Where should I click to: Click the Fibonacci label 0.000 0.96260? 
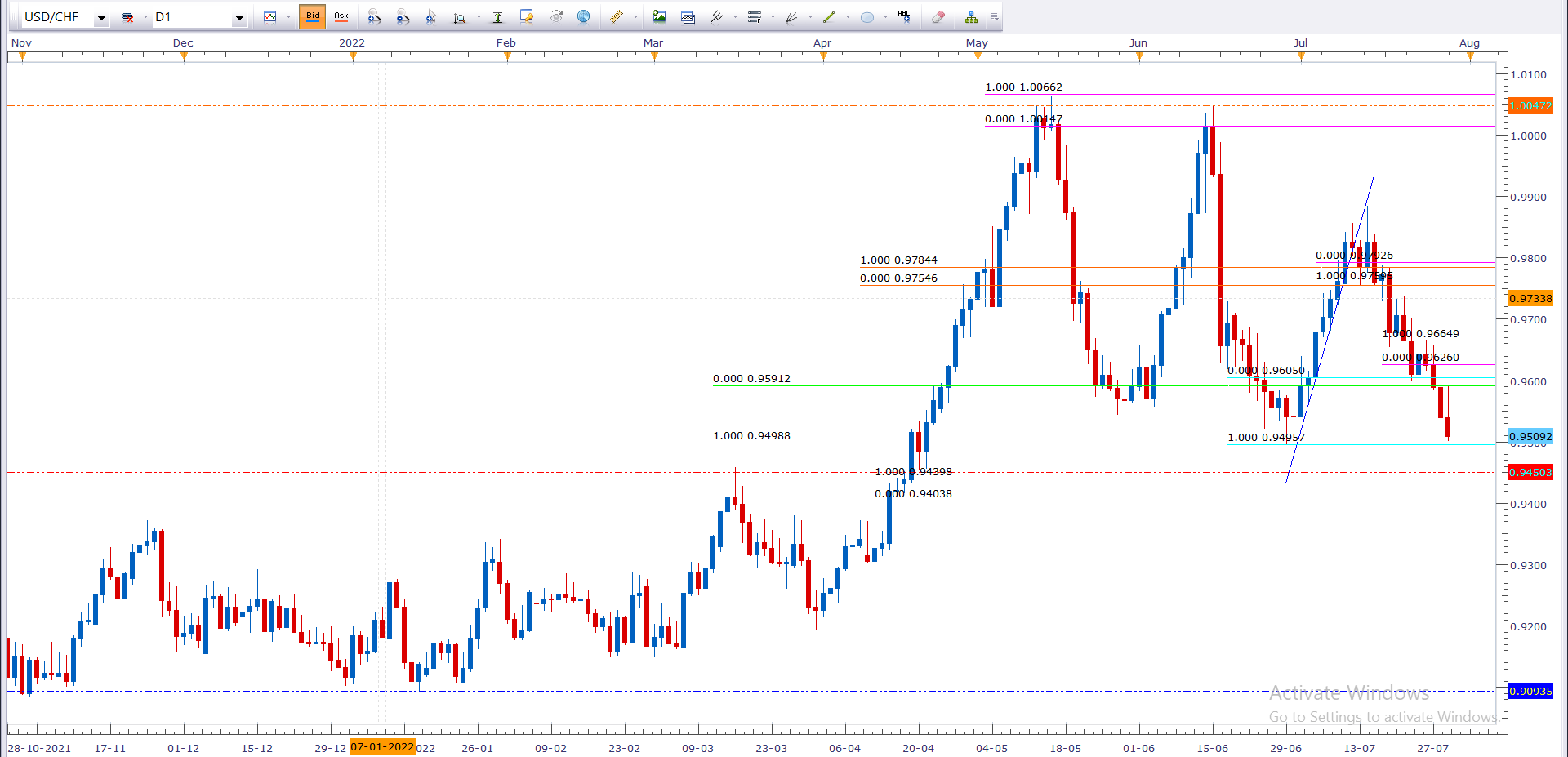[x=1420, y=358]
